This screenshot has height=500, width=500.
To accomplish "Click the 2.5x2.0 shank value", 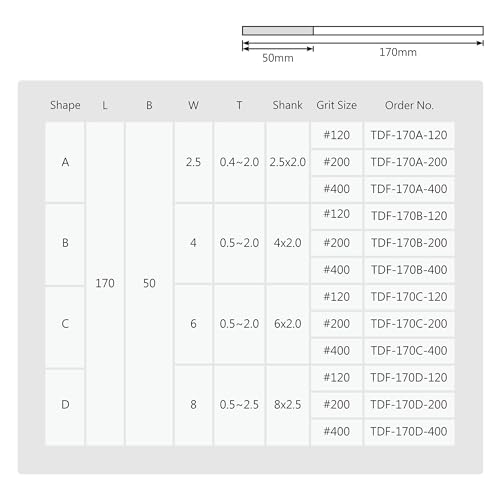I will (x=288, y=162).
